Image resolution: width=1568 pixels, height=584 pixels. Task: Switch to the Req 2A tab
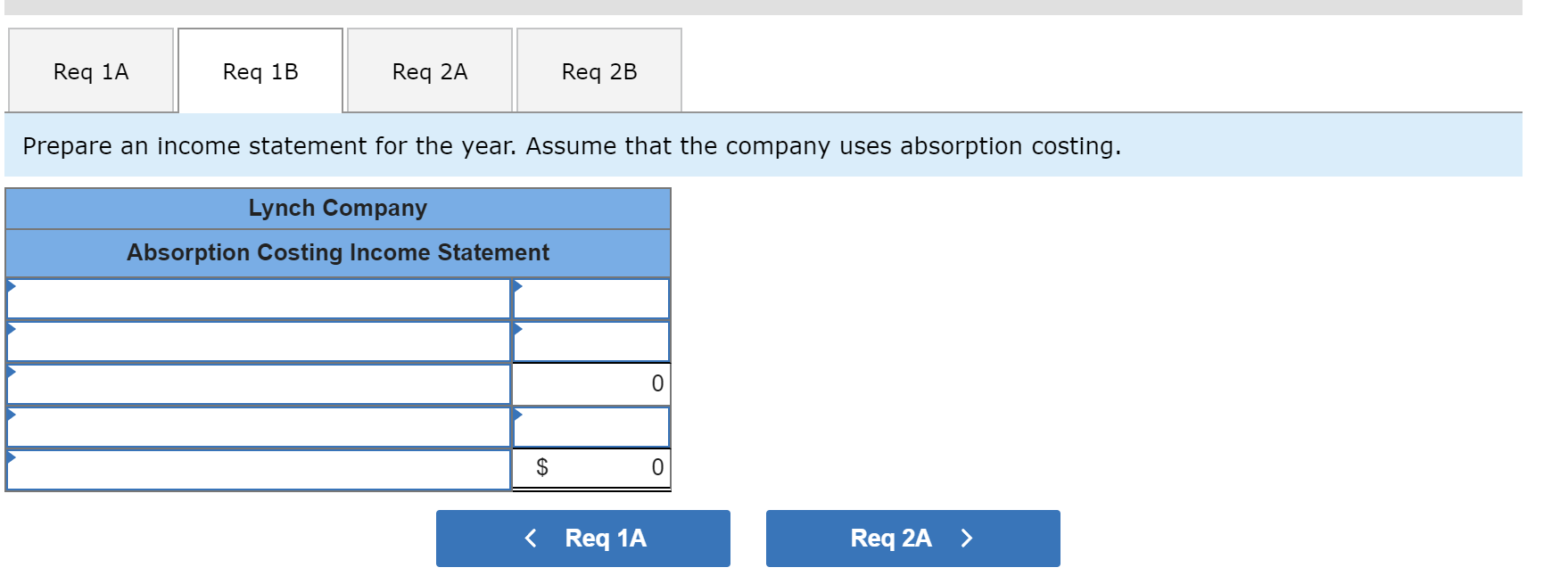coord(429,70)
